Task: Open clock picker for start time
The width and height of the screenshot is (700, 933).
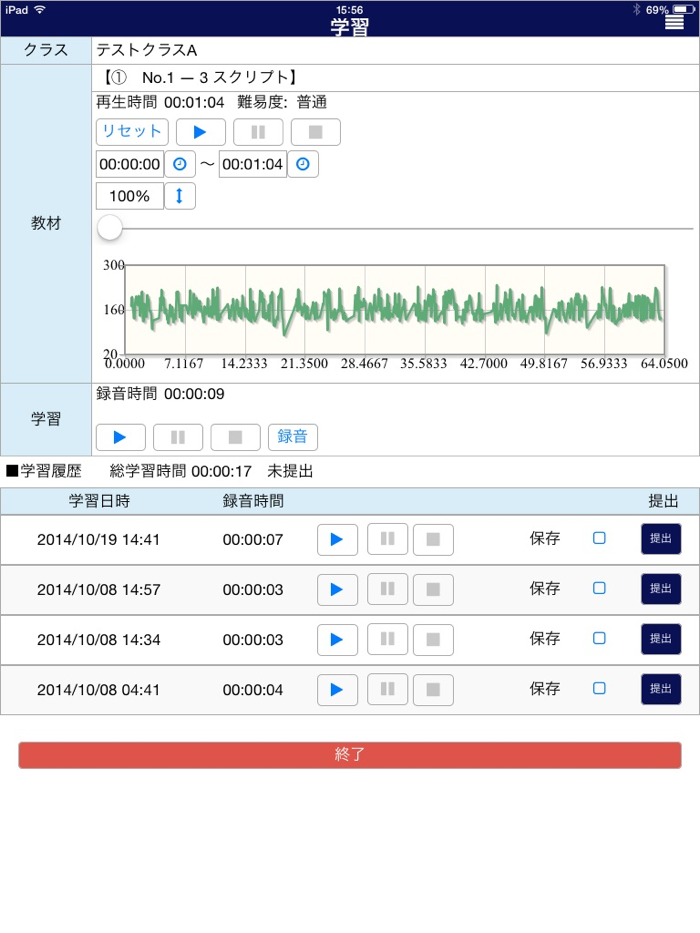Action: (x=180, y=164)
